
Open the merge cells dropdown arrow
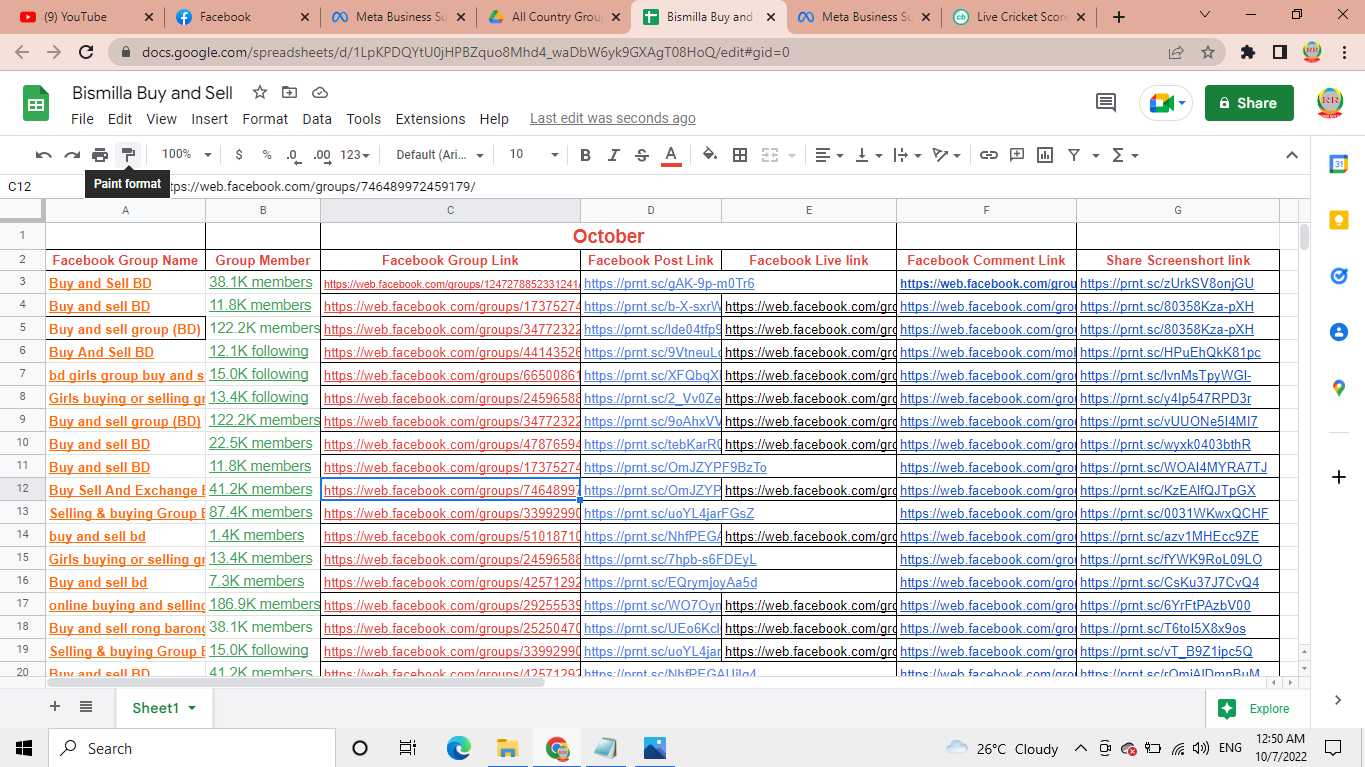point(792,155)
